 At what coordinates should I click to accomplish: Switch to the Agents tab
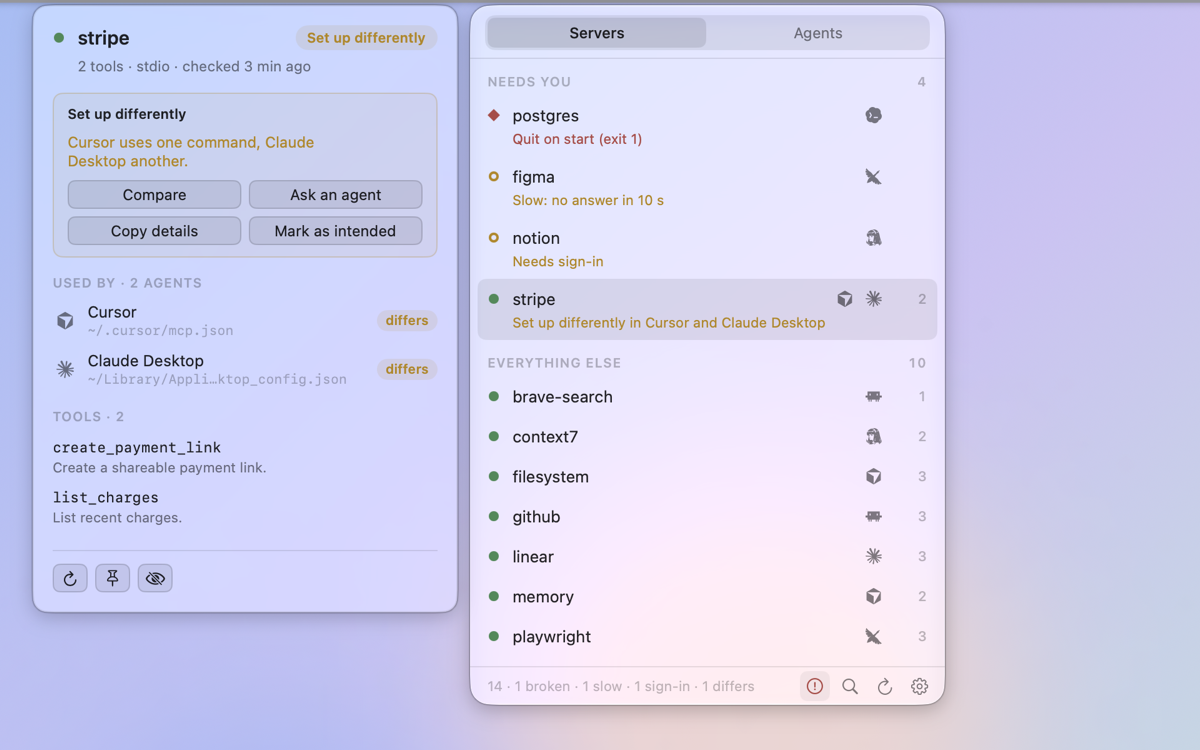pyautogui.click(x=818, y=33)
